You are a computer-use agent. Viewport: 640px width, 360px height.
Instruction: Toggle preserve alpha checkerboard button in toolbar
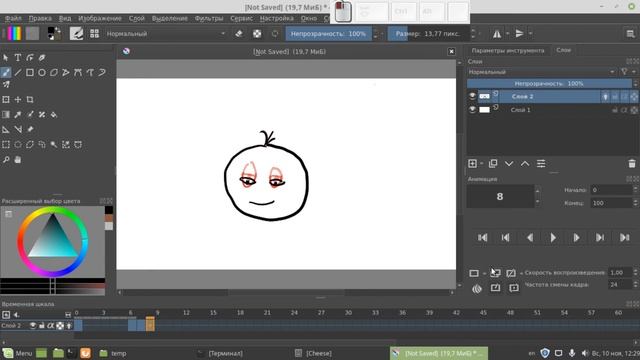pyautogui.click(x=257, y=33)
